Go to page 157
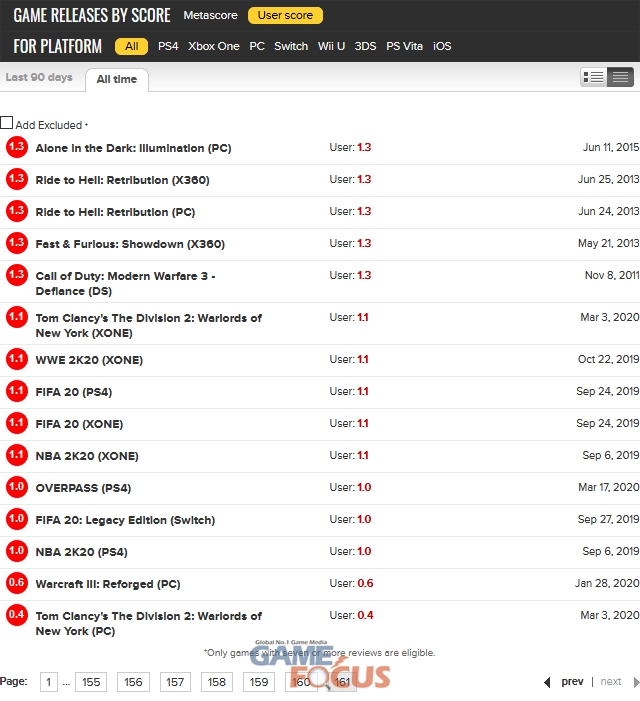 point(175,682)
